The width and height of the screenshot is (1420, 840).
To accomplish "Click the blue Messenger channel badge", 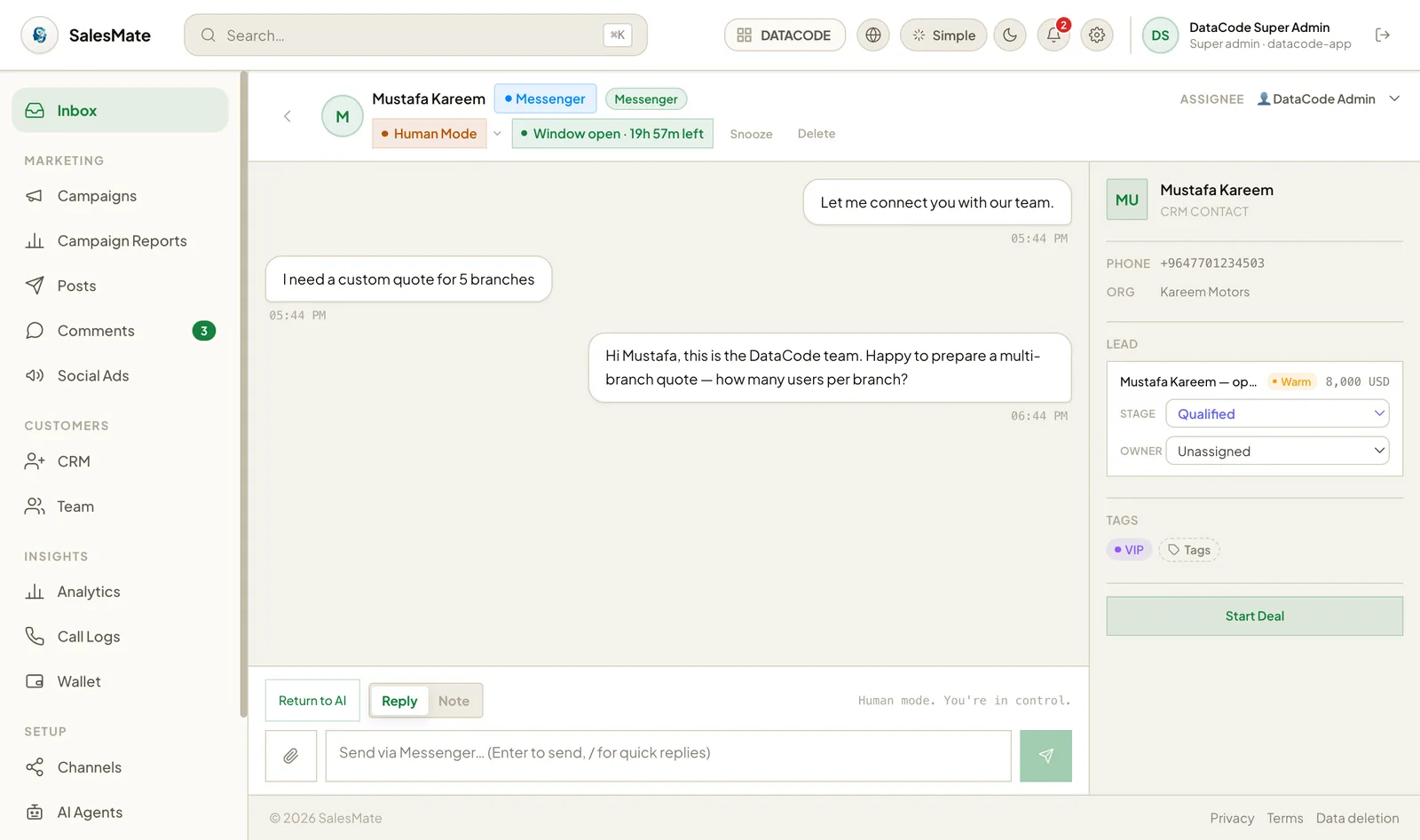I will (545, 99).
